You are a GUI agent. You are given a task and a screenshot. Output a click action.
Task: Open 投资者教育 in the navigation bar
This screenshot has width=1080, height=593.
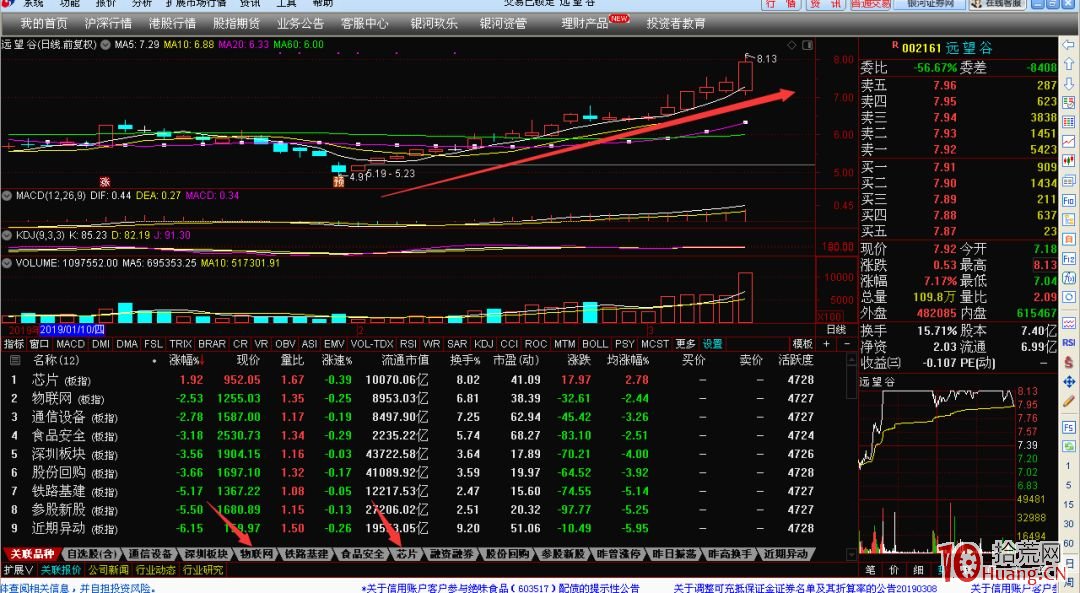(676, 23)
